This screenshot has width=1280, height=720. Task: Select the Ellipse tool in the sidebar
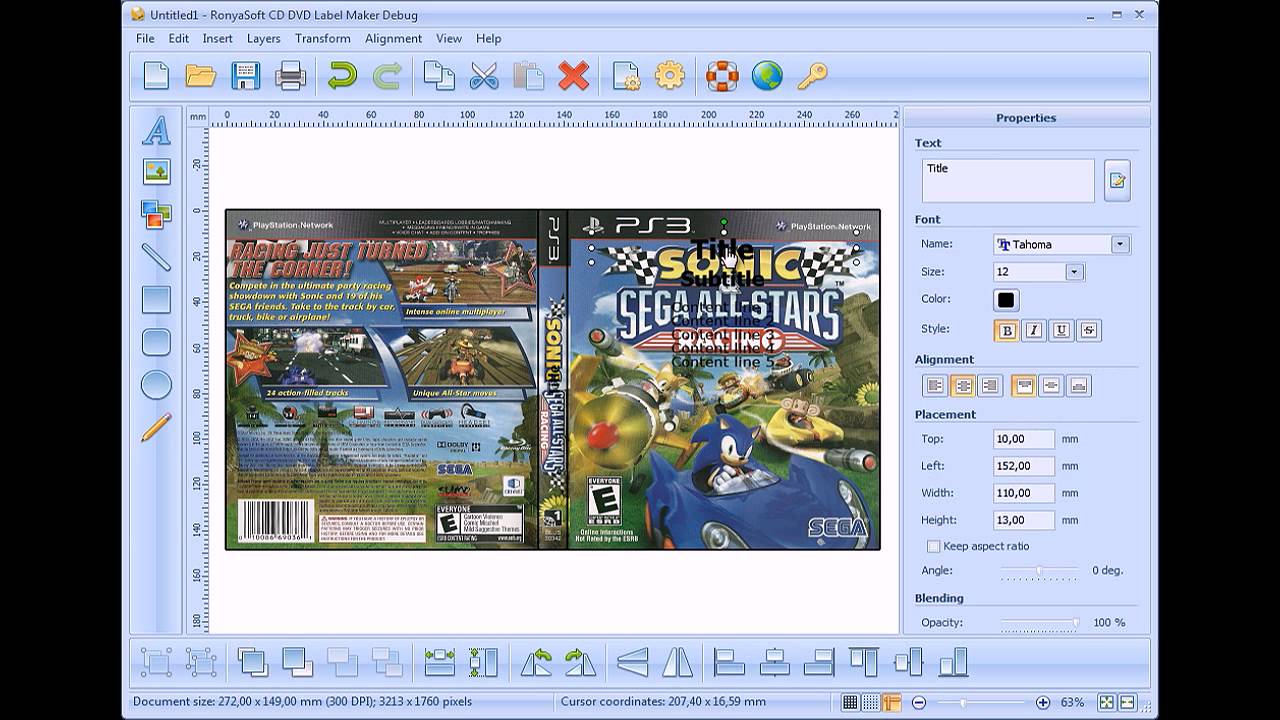coord(156,385)
